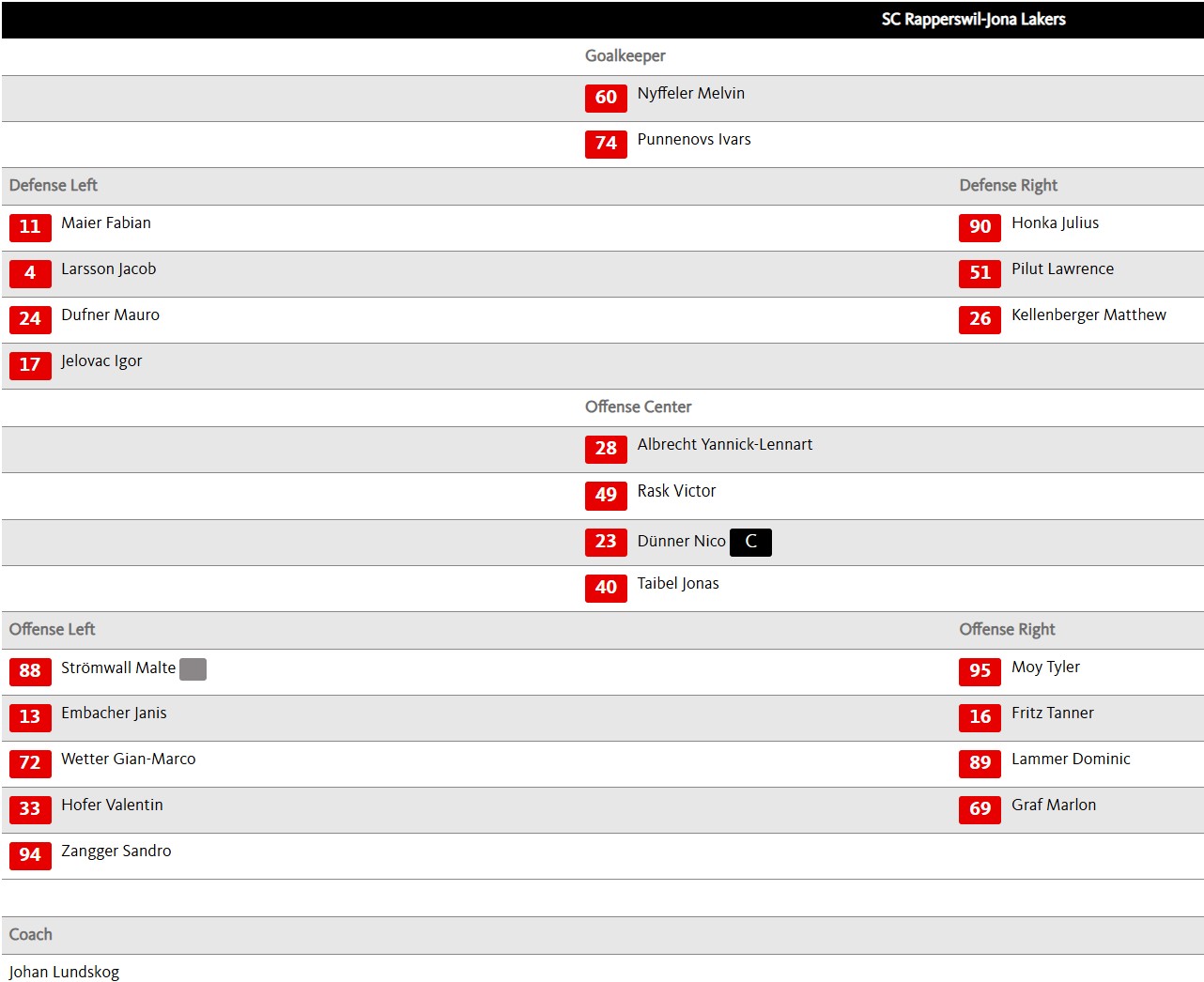Click jersey number 51 badge
This screenshot has width=1204, height=982.
point(980,273)
